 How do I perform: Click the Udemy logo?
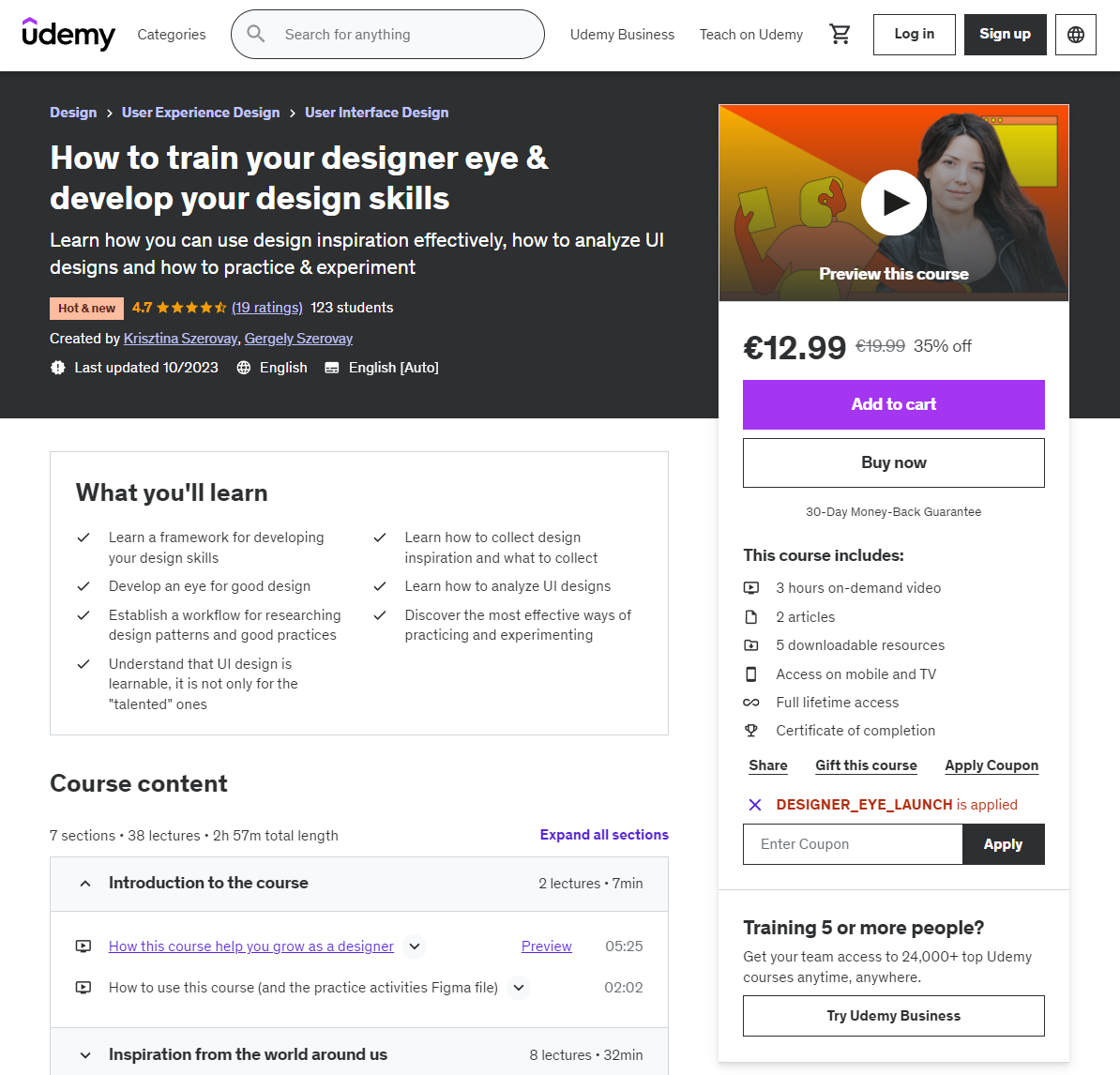(68, 34)
